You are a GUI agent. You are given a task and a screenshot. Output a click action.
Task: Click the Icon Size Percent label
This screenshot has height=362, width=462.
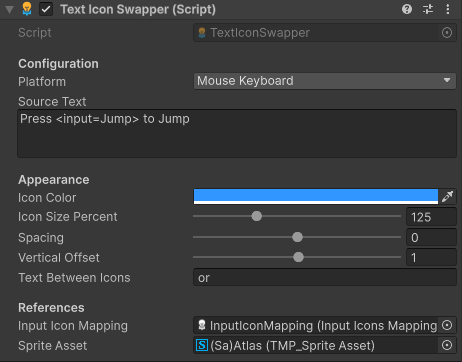click(x=68, y=217)
